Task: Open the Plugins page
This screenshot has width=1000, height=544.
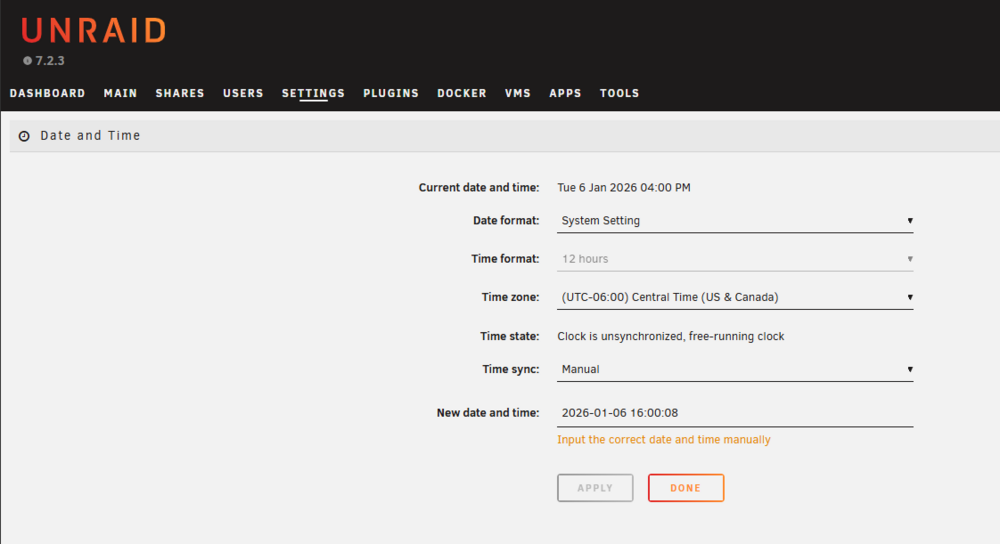Action: (x=391, y=93)
